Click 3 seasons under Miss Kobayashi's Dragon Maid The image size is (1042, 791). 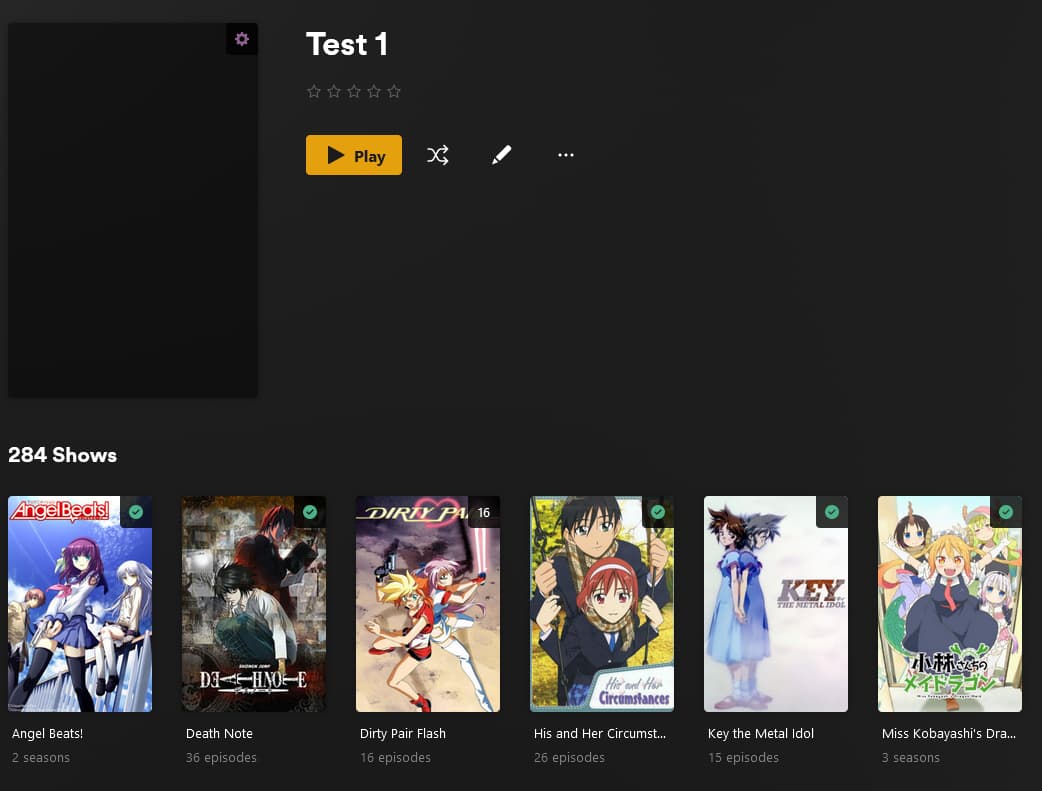910,757
